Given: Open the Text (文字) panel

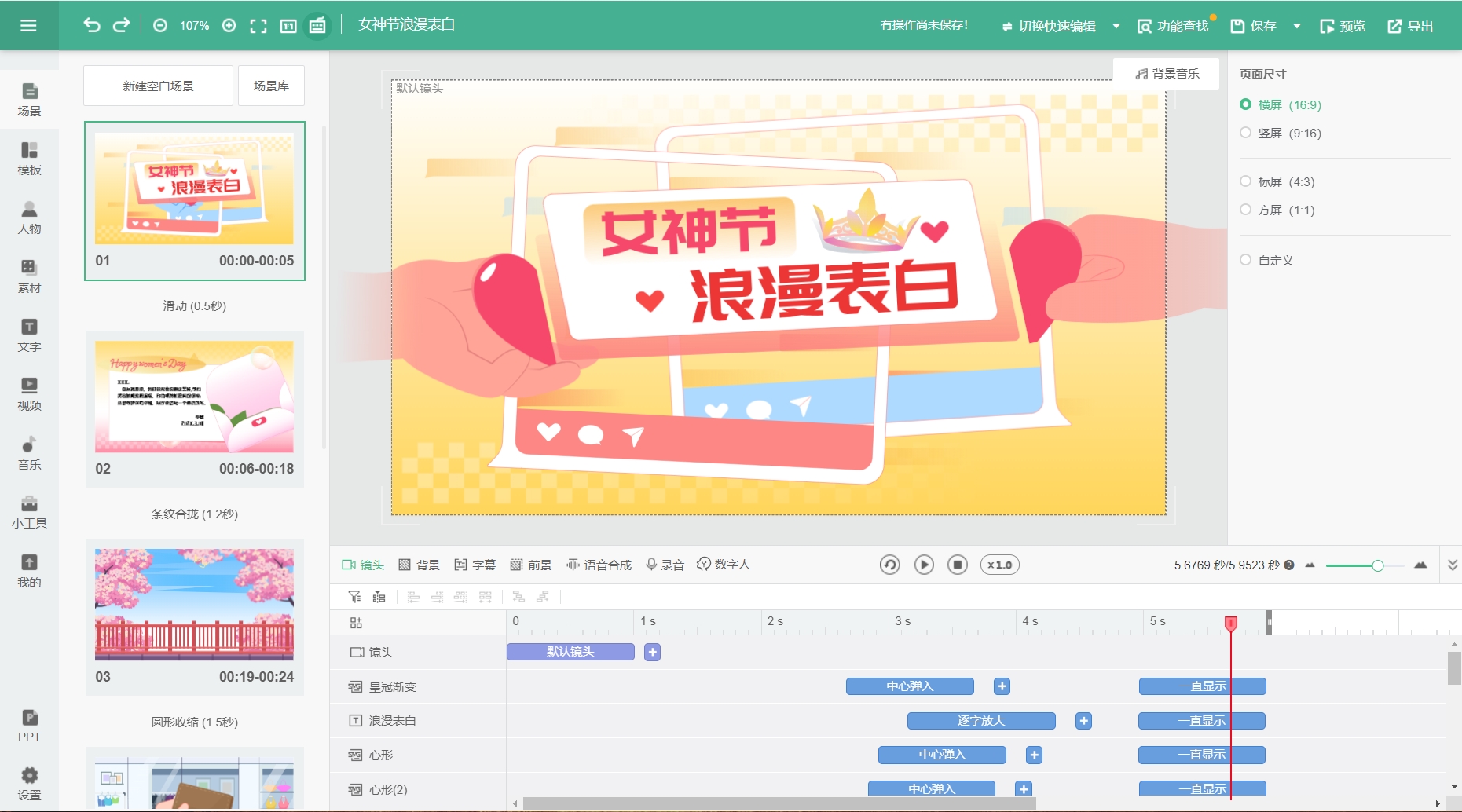Looking at the screenshot, I should (x=29, y=335).
